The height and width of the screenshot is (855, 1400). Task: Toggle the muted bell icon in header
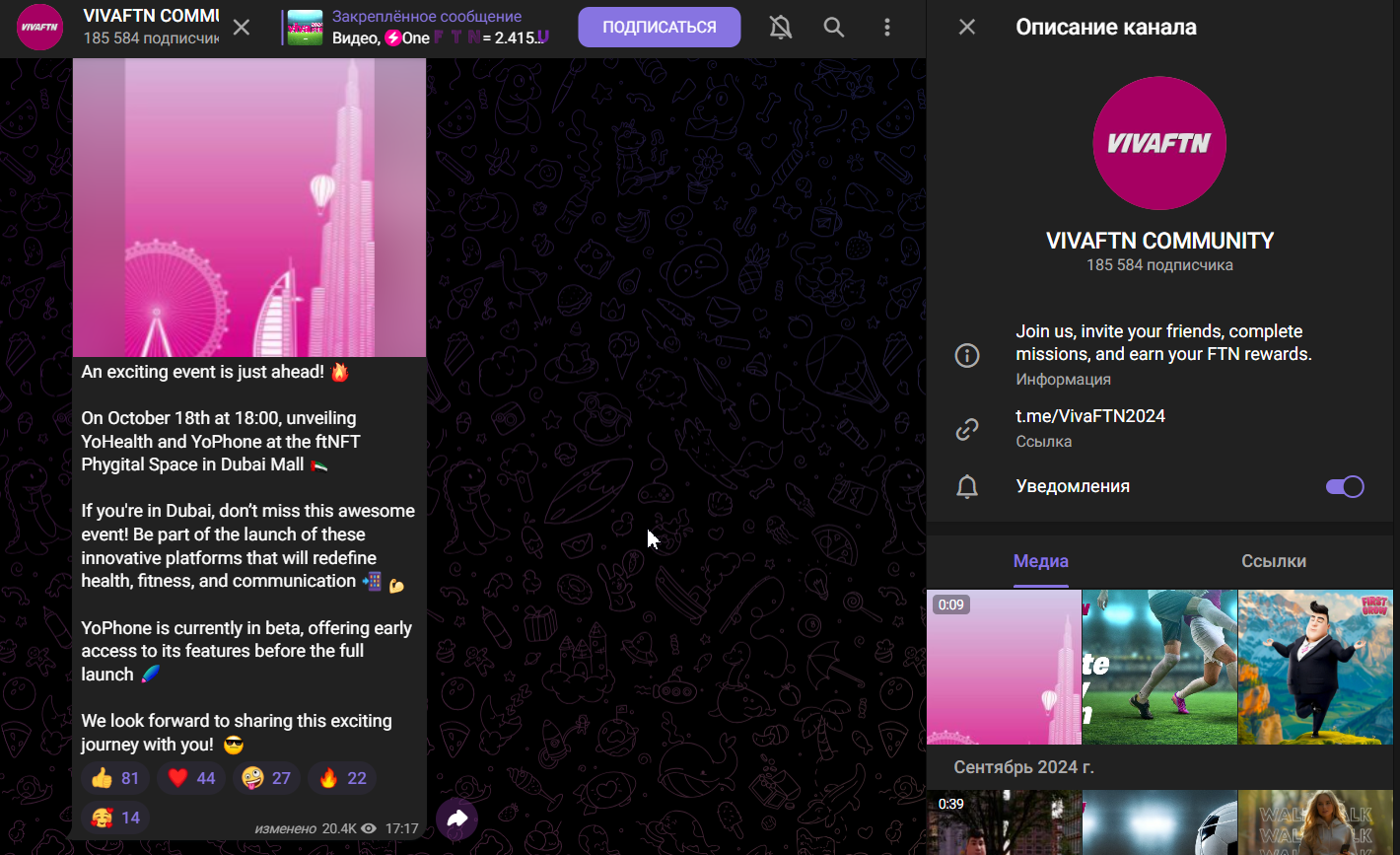[x=781, y=28]
